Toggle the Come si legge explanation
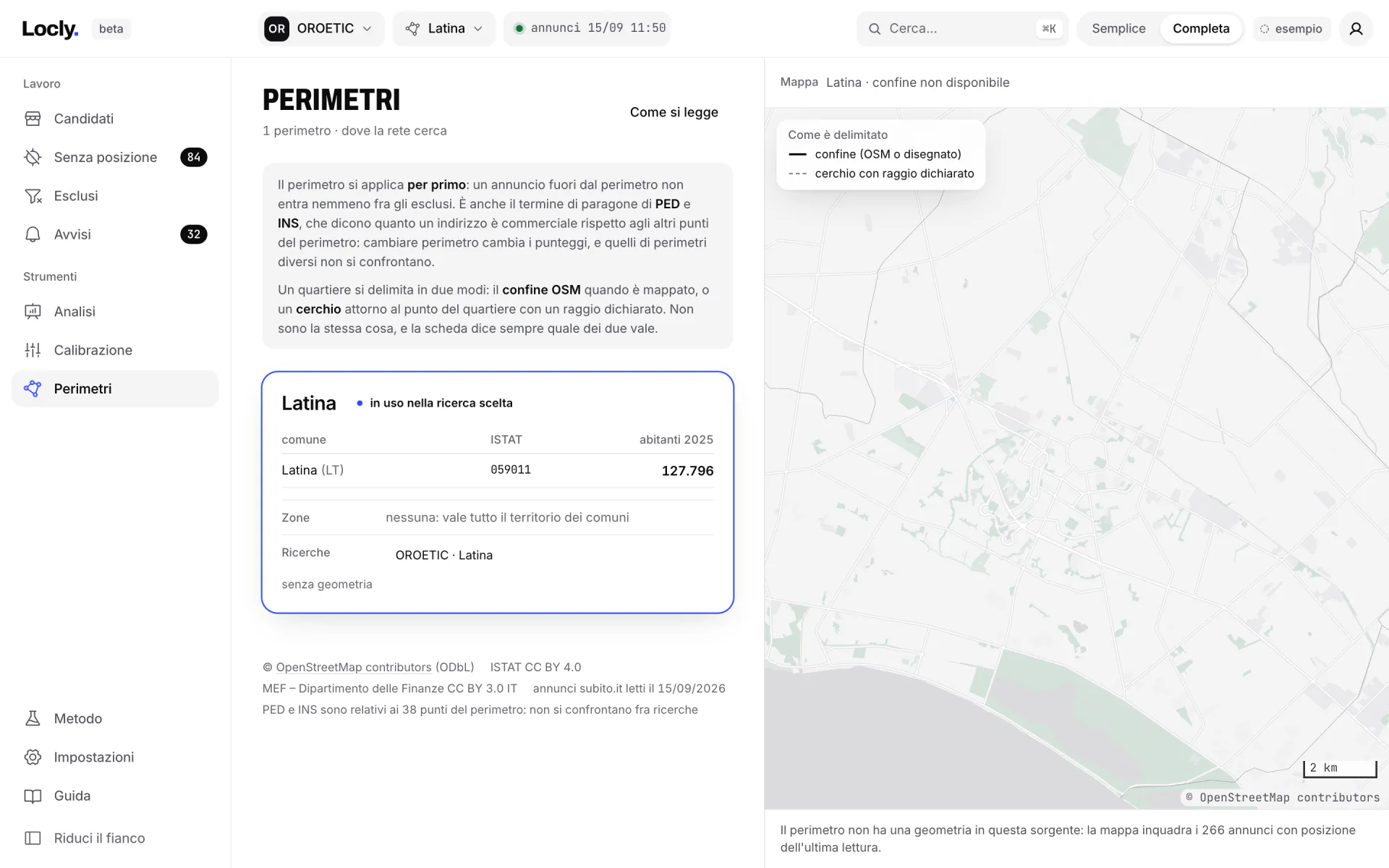This screenshot has height=868, width=1389. [x=674, y=112]
